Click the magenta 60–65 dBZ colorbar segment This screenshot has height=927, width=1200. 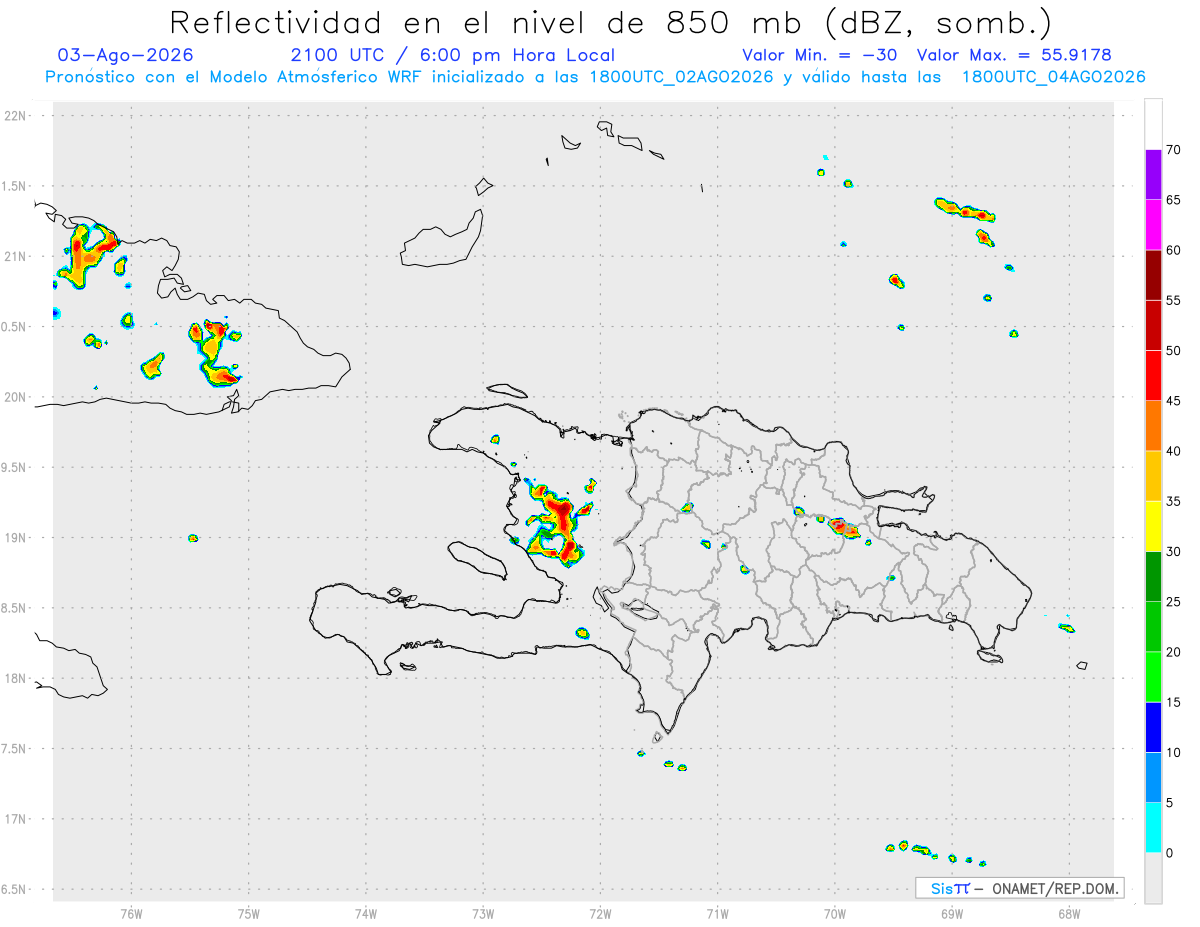pos(1153,225)
